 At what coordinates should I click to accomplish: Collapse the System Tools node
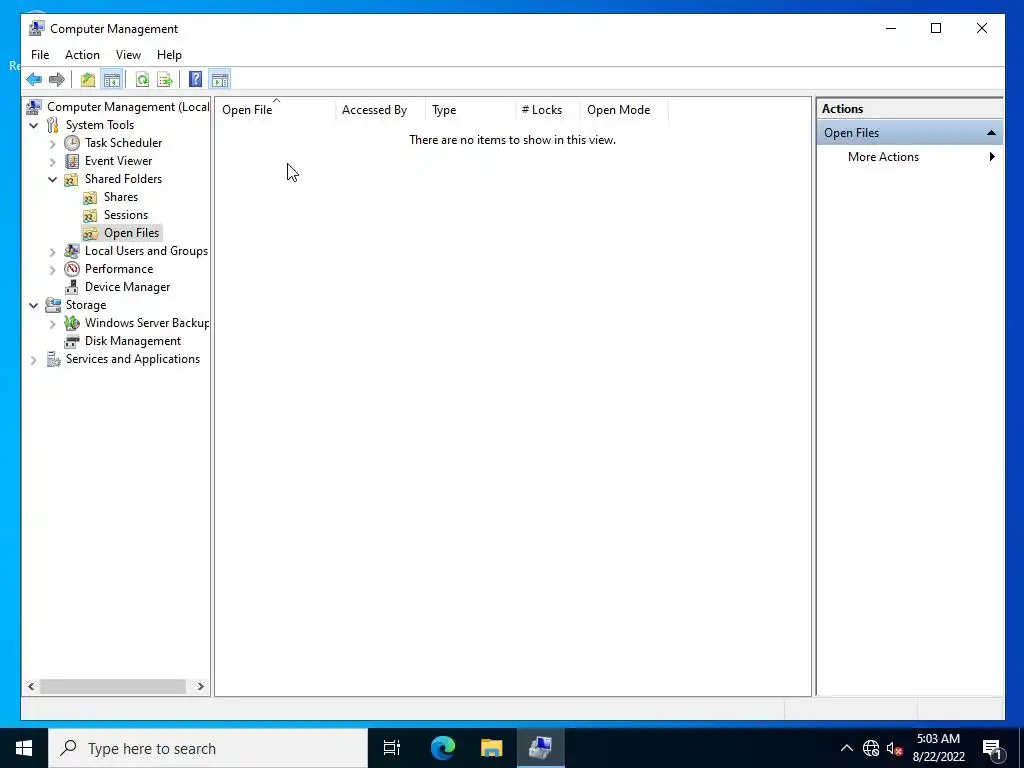(34, 125)
